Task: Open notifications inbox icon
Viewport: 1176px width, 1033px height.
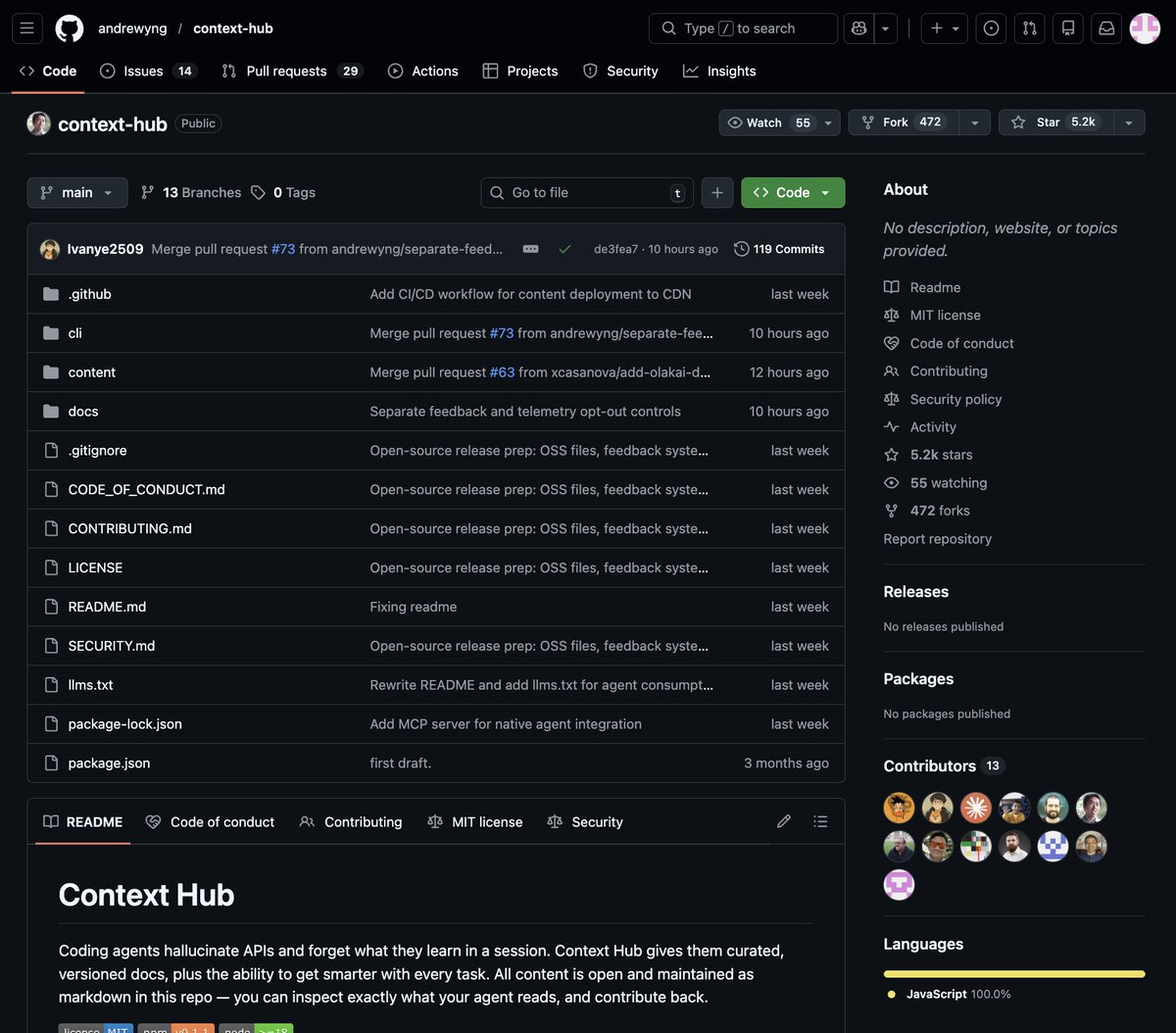Action: click(1106, 28)
